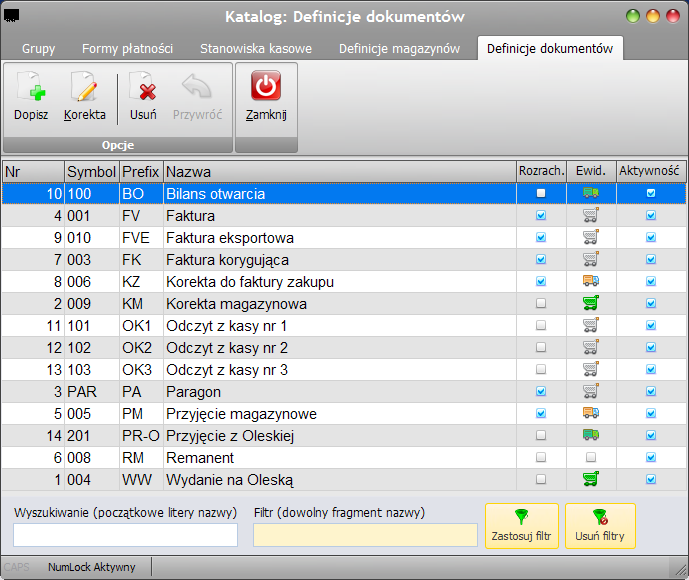This screenshot has width=689, height=580.
Task: Click the Symbol column header
Action: 92,171
